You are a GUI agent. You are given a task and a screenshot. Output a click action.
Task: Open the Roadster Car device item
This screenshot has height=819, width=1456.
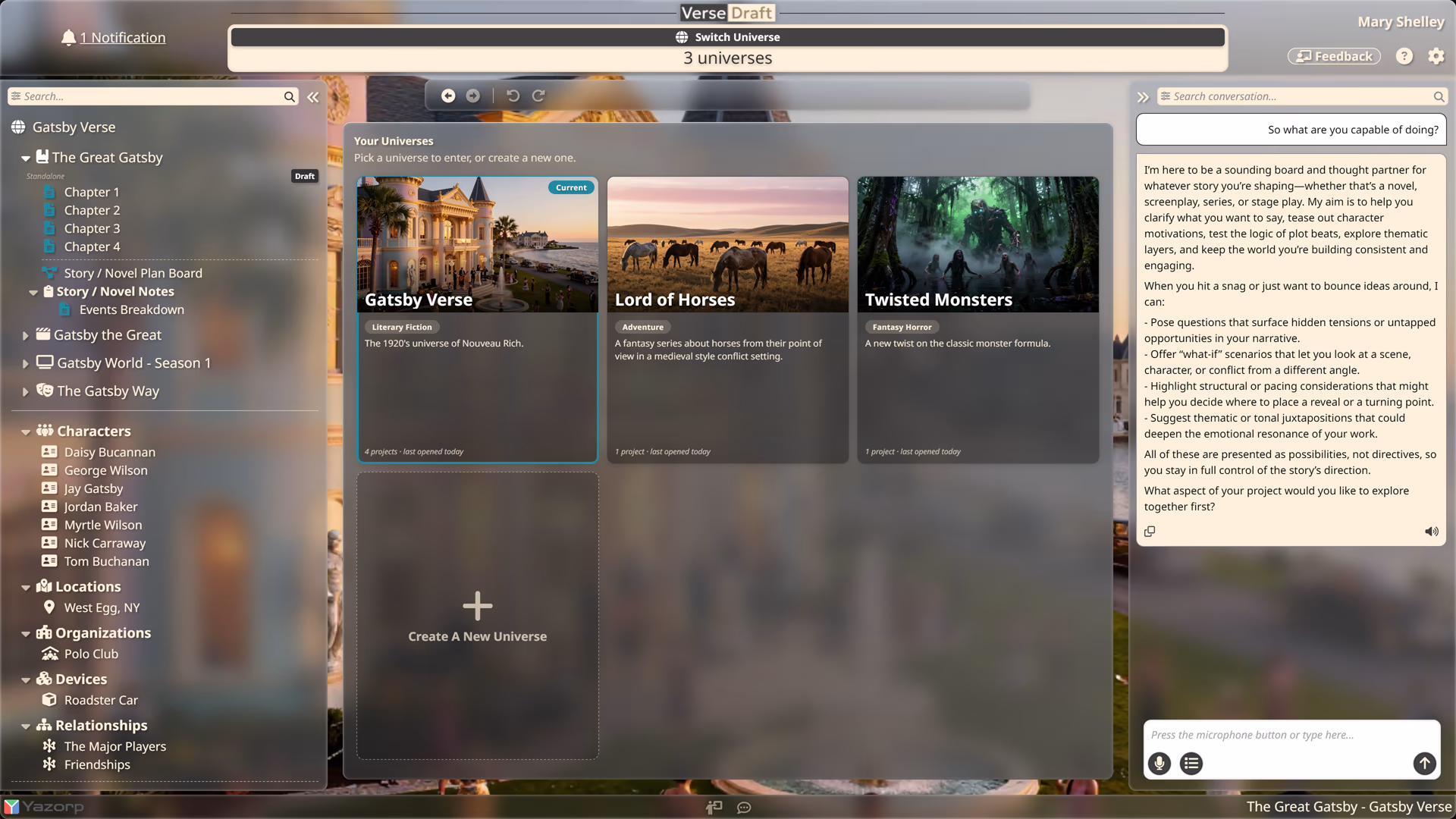[x=101, y=700]
